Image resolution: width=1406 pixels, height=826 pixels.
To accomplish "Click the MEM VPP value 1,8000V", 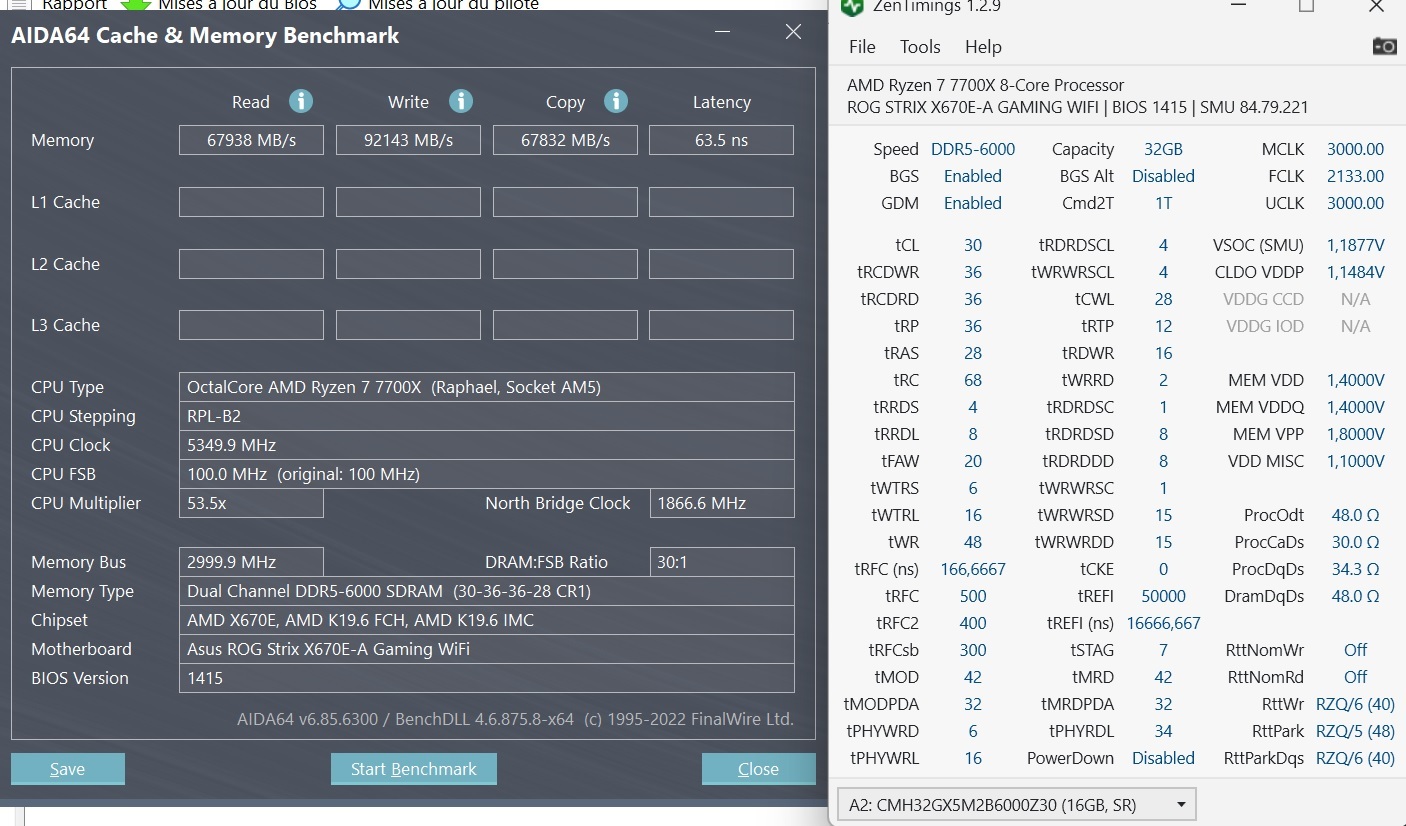I will [1355, 434].
